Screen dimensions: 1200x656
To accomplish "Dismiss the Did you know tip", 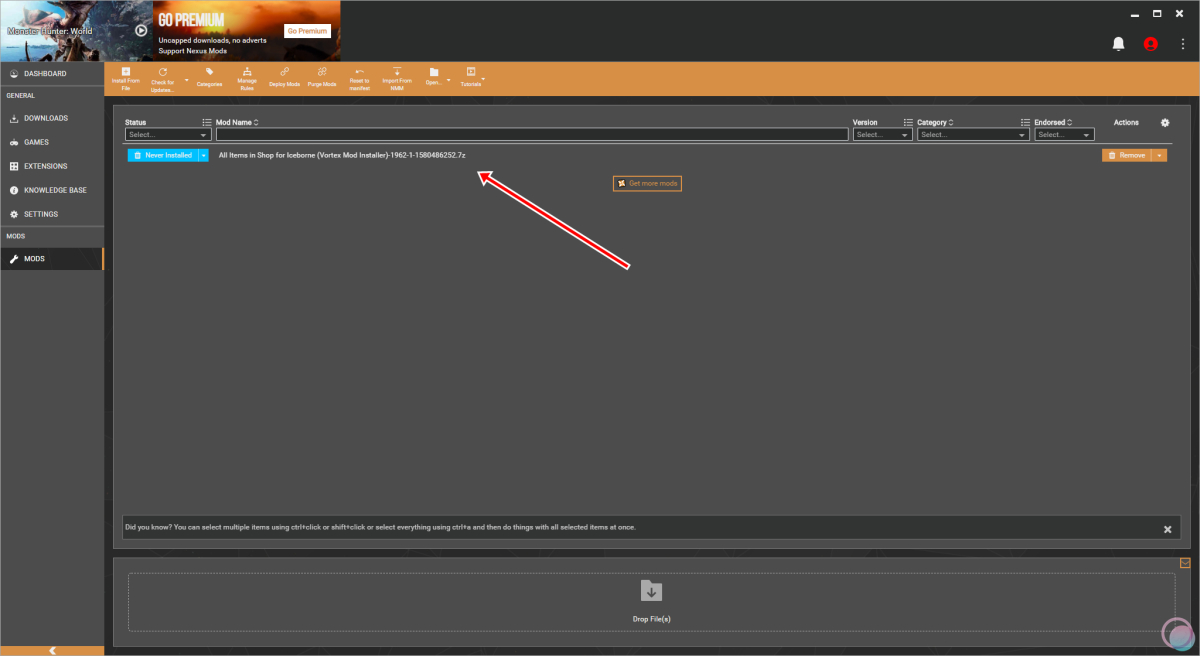I will coord(1167,529).
